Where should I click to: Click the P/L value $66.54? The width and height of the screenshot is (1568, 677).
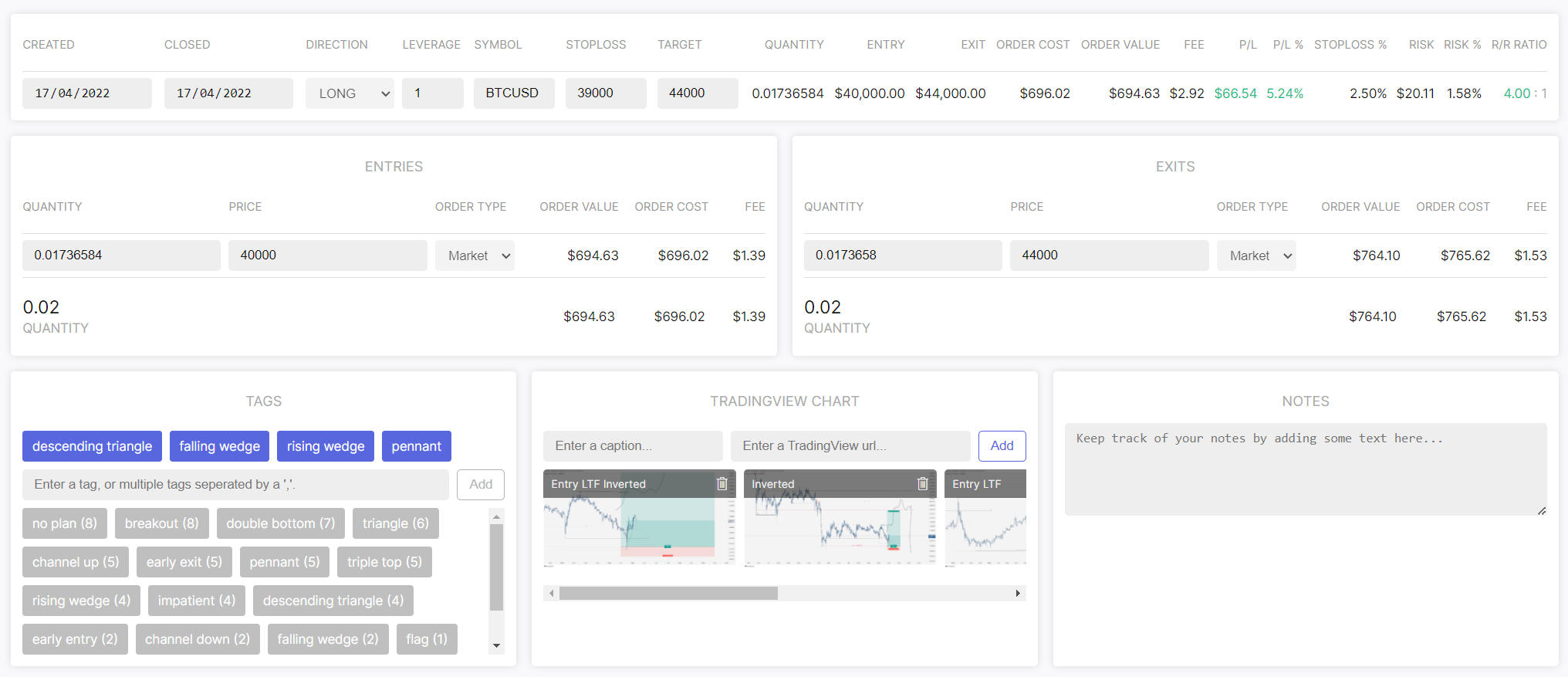tap(1235, 93)
